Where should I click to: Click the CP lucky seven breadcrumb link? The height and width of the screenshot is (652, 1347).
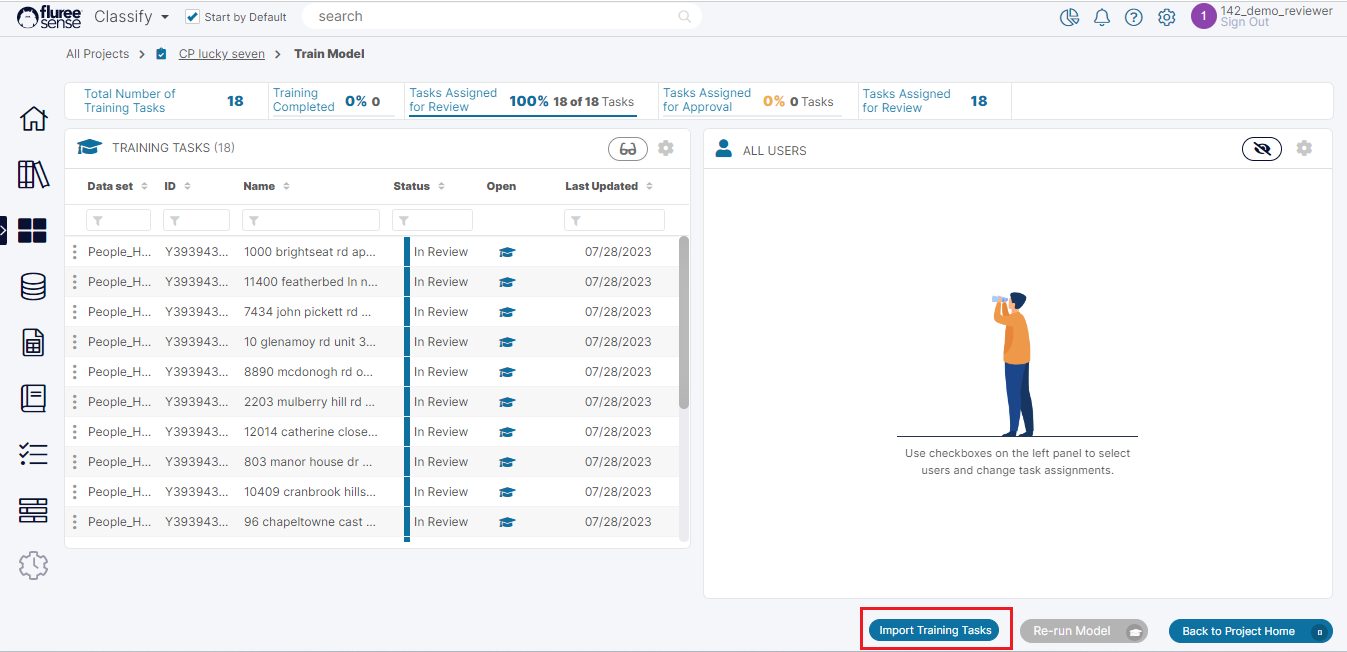pyautogui.click(x=221, y=54)
